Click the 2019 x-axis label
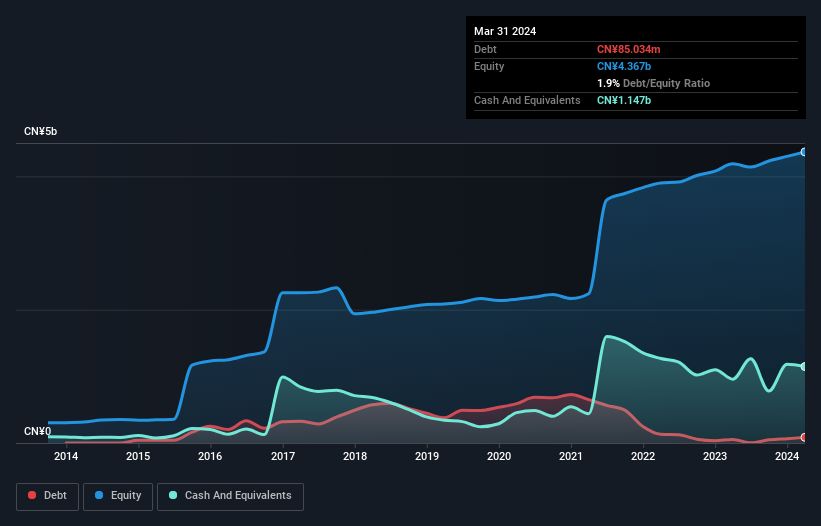Screen dimensions: 821x526 click(x=427, y=456)
